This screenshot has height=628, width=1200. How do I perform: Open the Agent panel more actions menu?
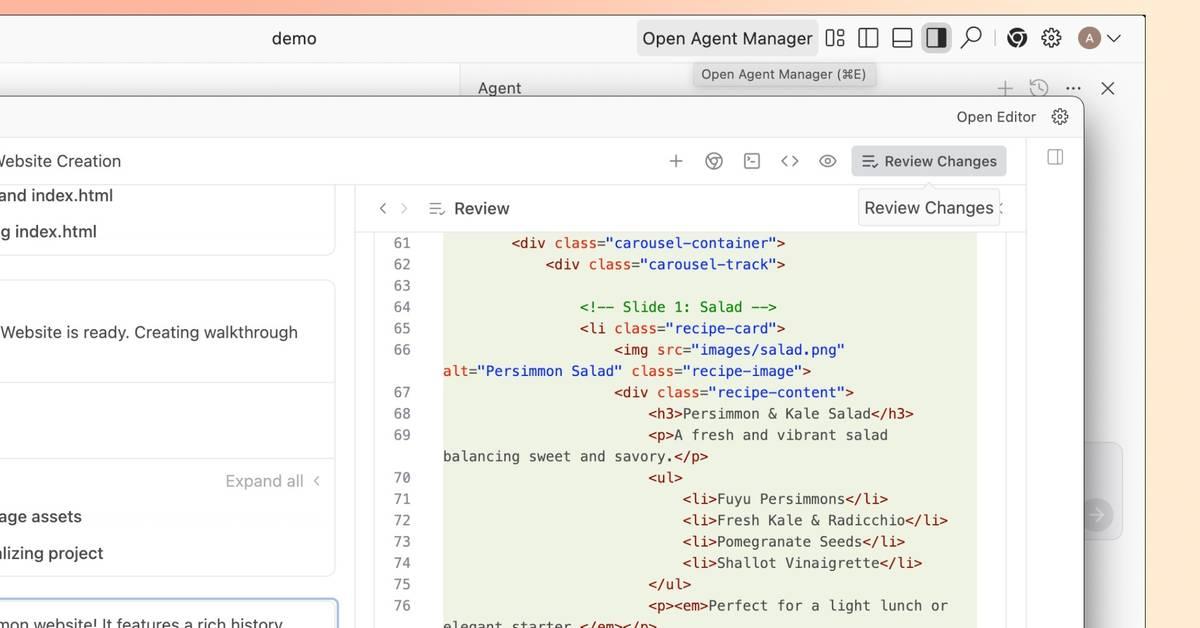point(1073,88)
